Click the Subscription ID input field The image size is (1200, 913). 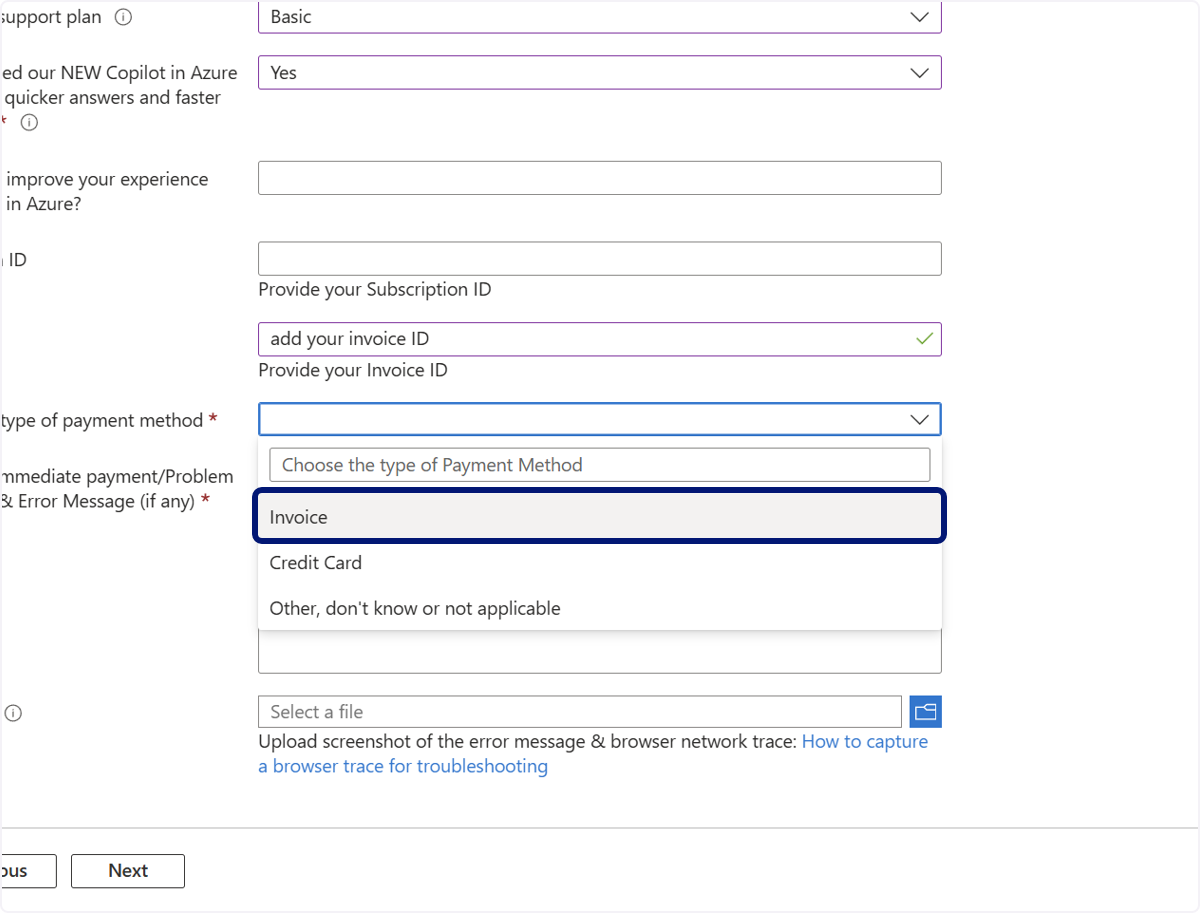[x=599, y=259]
